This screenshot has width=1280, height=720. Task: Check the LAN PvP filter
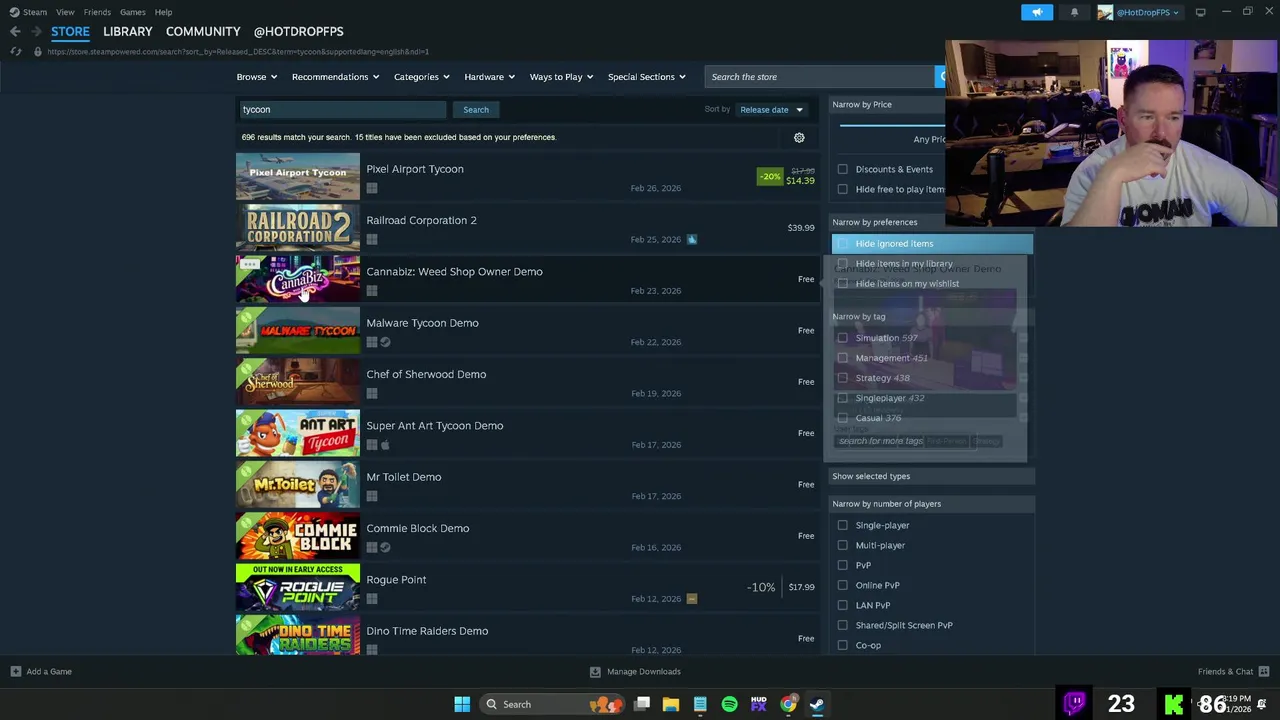tap(842, 605)
